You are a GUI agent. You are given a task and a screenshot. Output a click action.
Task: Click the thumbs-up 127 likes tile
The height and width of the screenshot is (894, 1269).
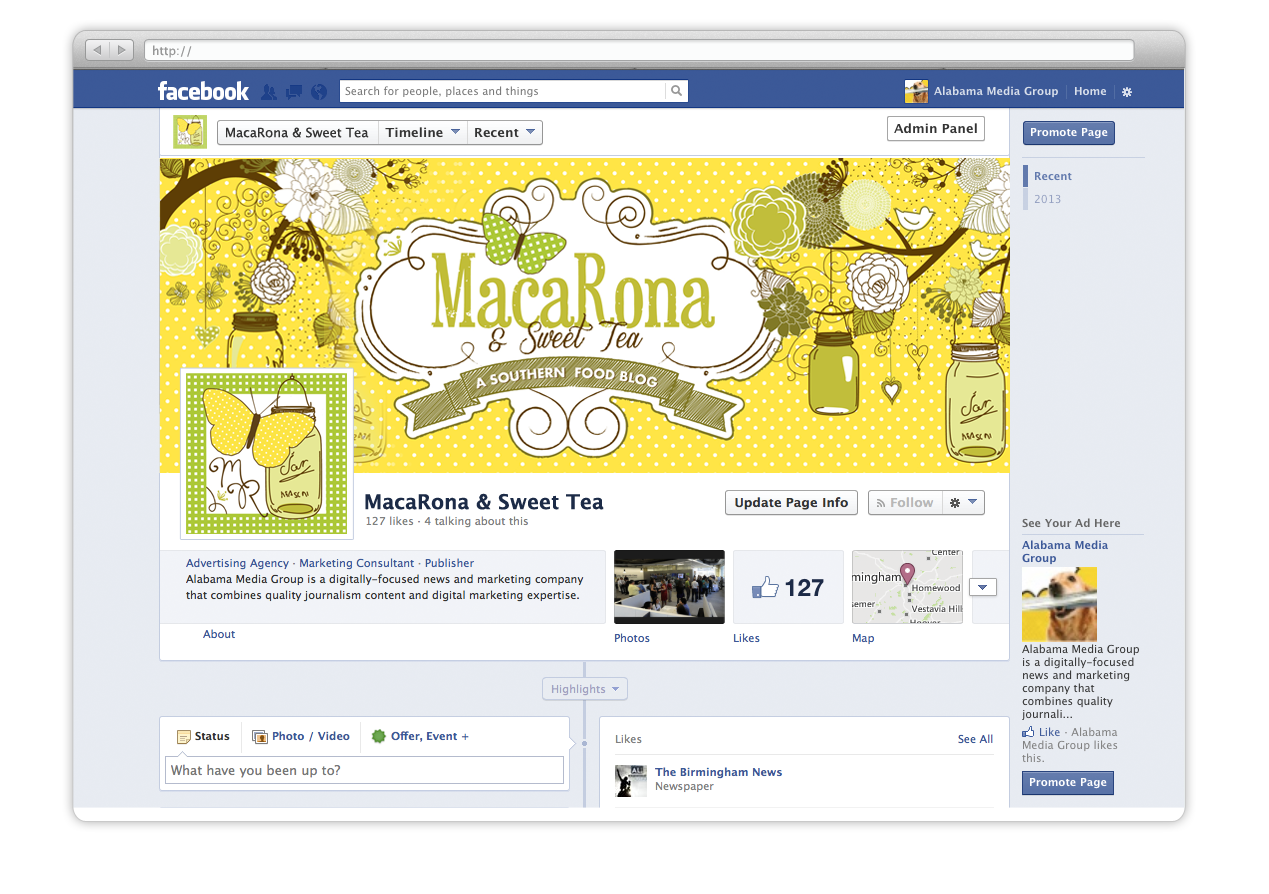788,587
